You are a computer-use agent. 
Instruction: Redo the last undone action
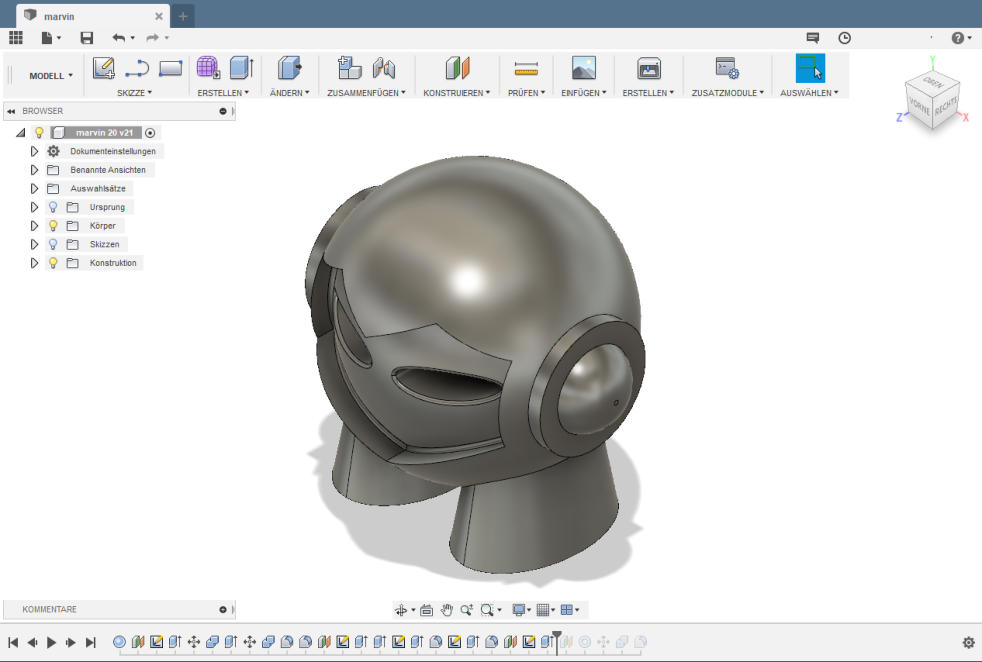point(152,38)
